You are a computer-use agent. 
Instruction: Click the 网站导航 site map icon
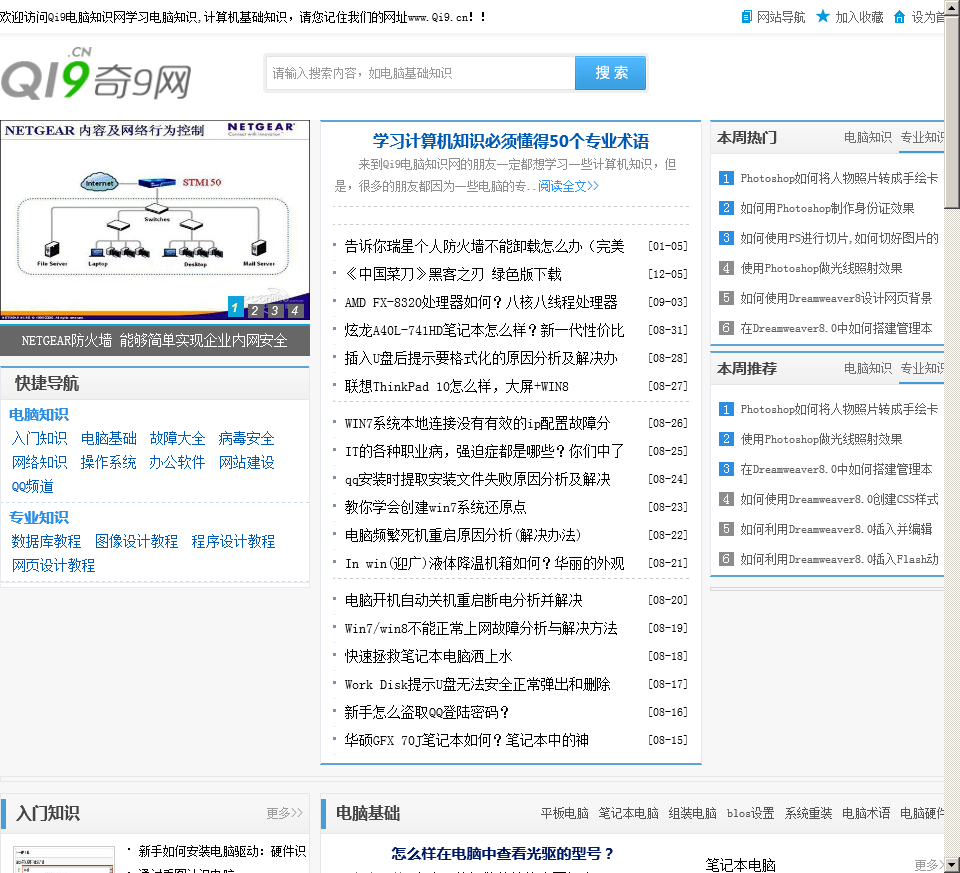click(x=746, y=17)
